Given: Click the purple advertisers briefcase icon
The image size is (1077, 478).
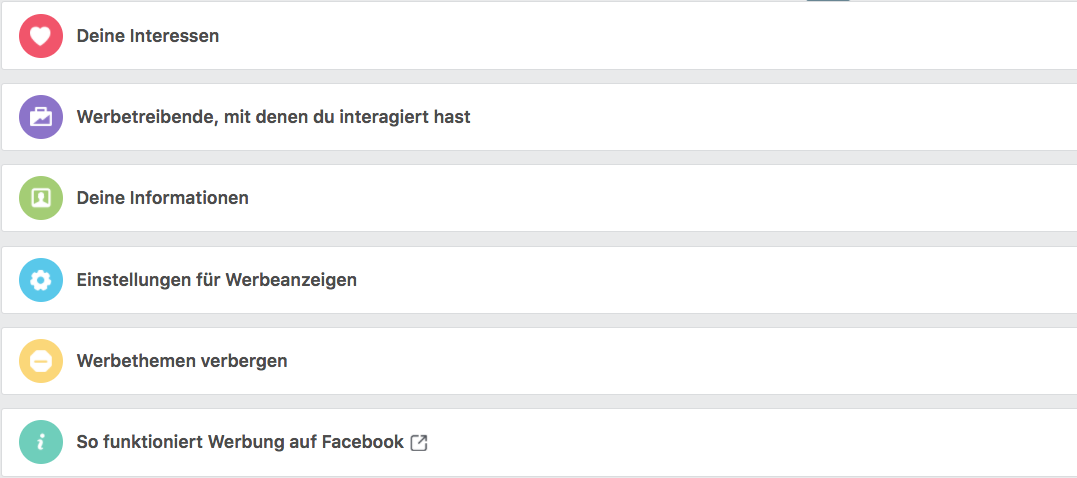Looking at the screenshot, I should coord(40,117).
